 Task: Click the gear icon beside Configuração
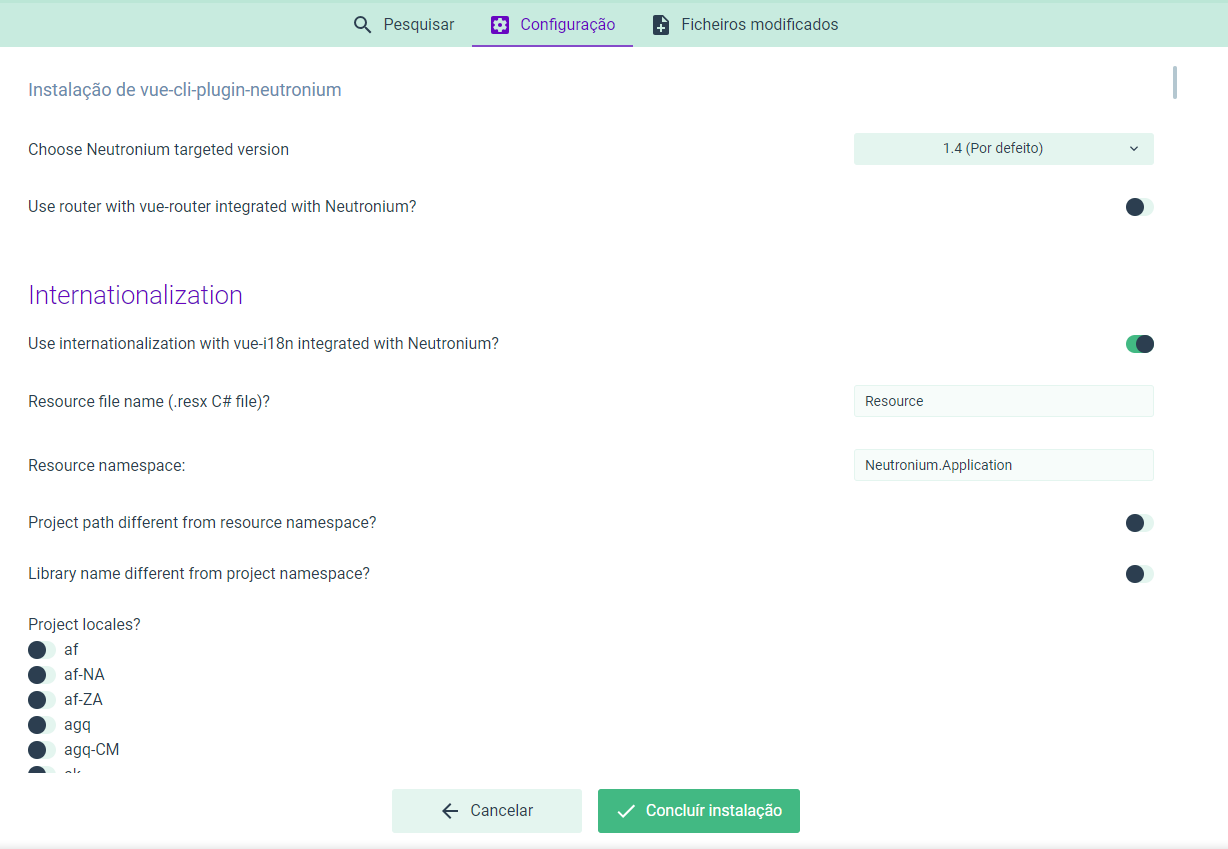pyautogui.click(x=500, y=25)
